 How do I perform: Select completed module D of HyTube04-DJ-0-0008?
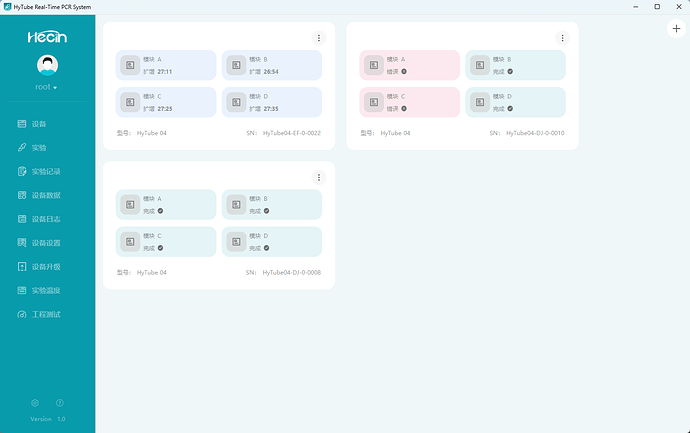pyautogui.click(x=272, y=242)
